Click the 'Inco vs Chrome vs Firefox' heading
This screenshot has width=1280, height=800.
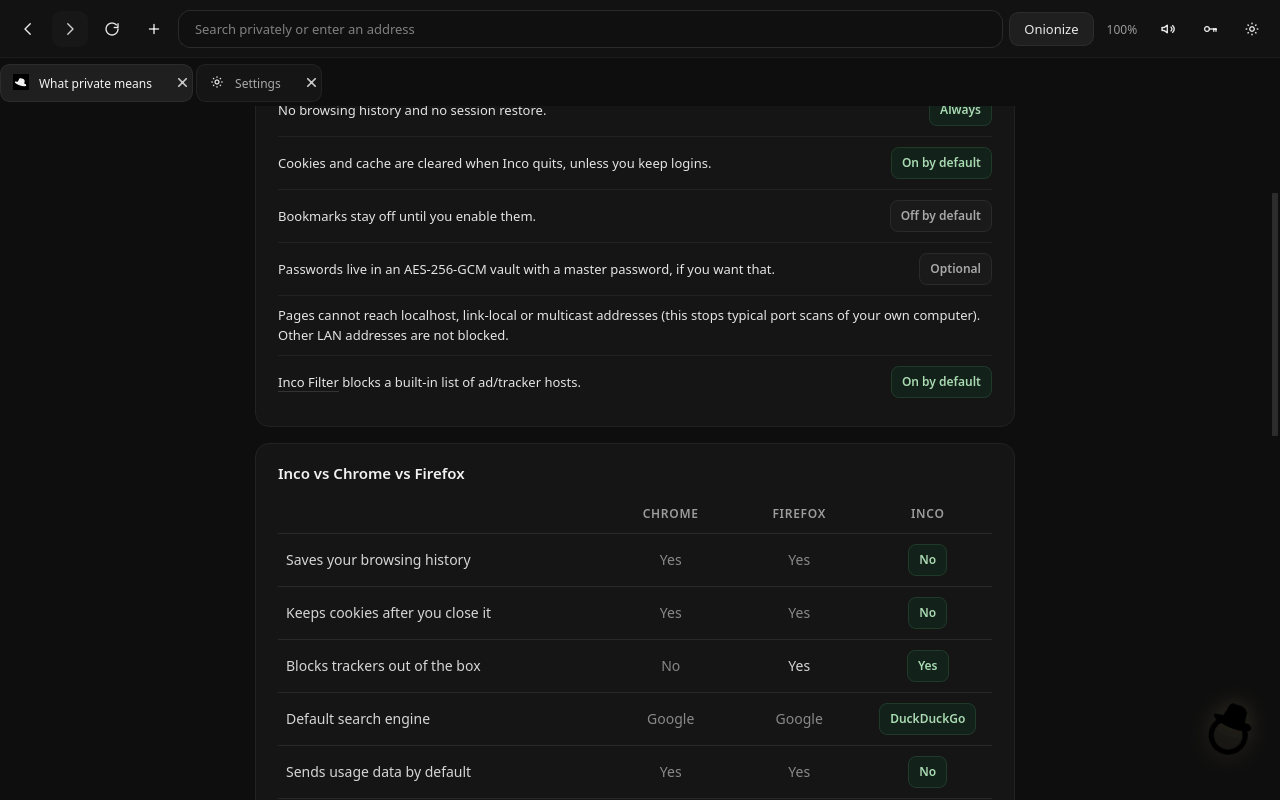[x=371, y=474]
